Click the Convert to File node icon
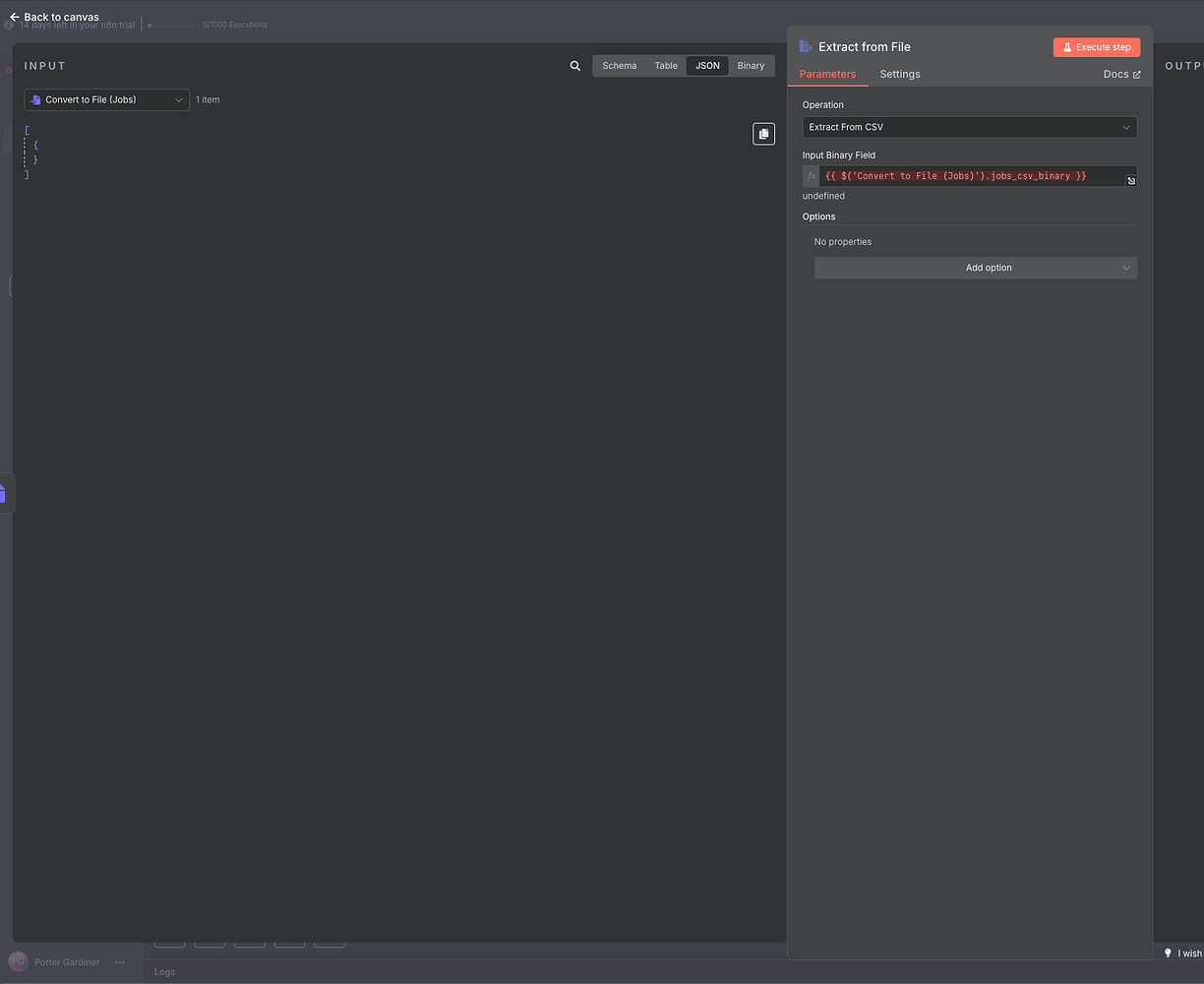This screenshot has height=984, width=1204. click(35, 99)
